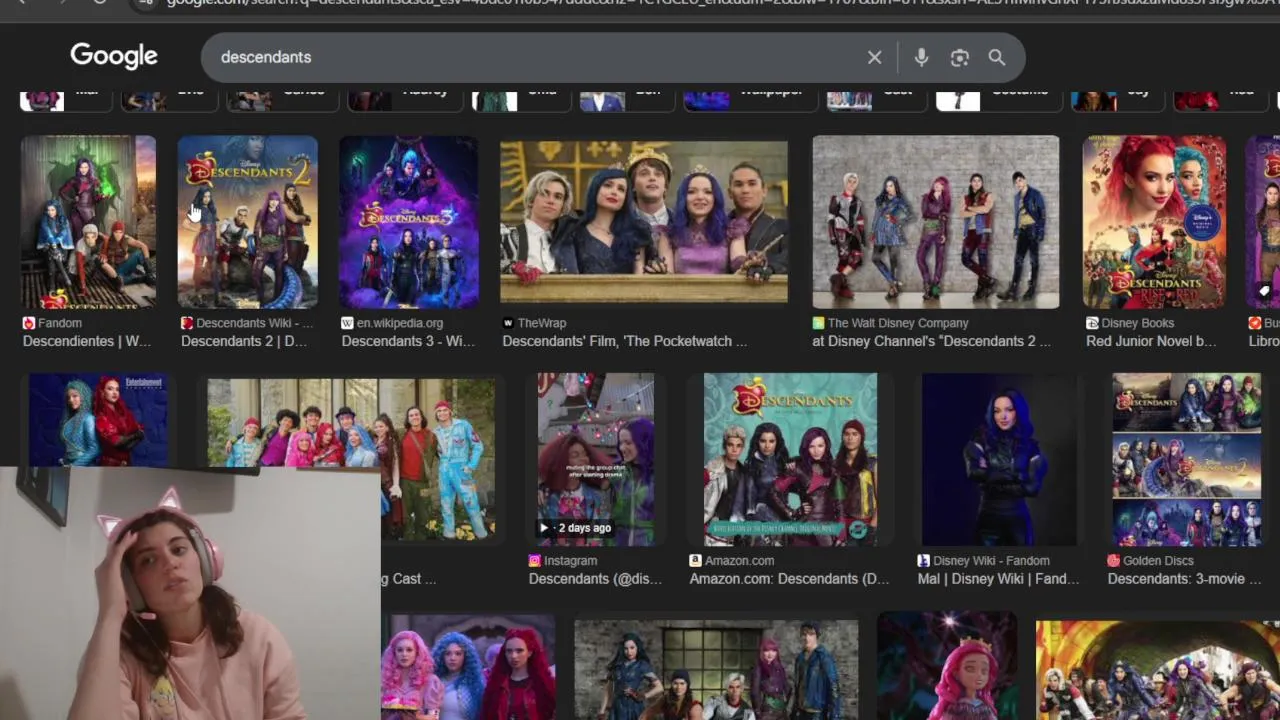The image size is (1280, 720).
Task: Open the Amazon Descendants teal cover image
Action: pyautogui.click(x=790, y=460)
